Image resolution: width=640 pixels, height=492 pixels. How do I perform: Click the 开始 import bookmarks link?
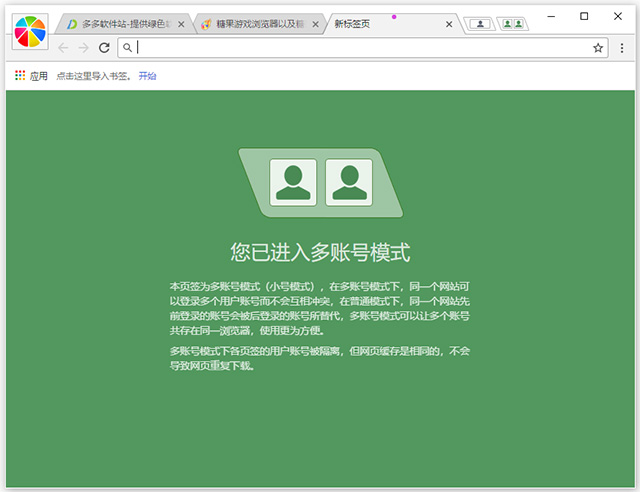[x=147, y=76]
